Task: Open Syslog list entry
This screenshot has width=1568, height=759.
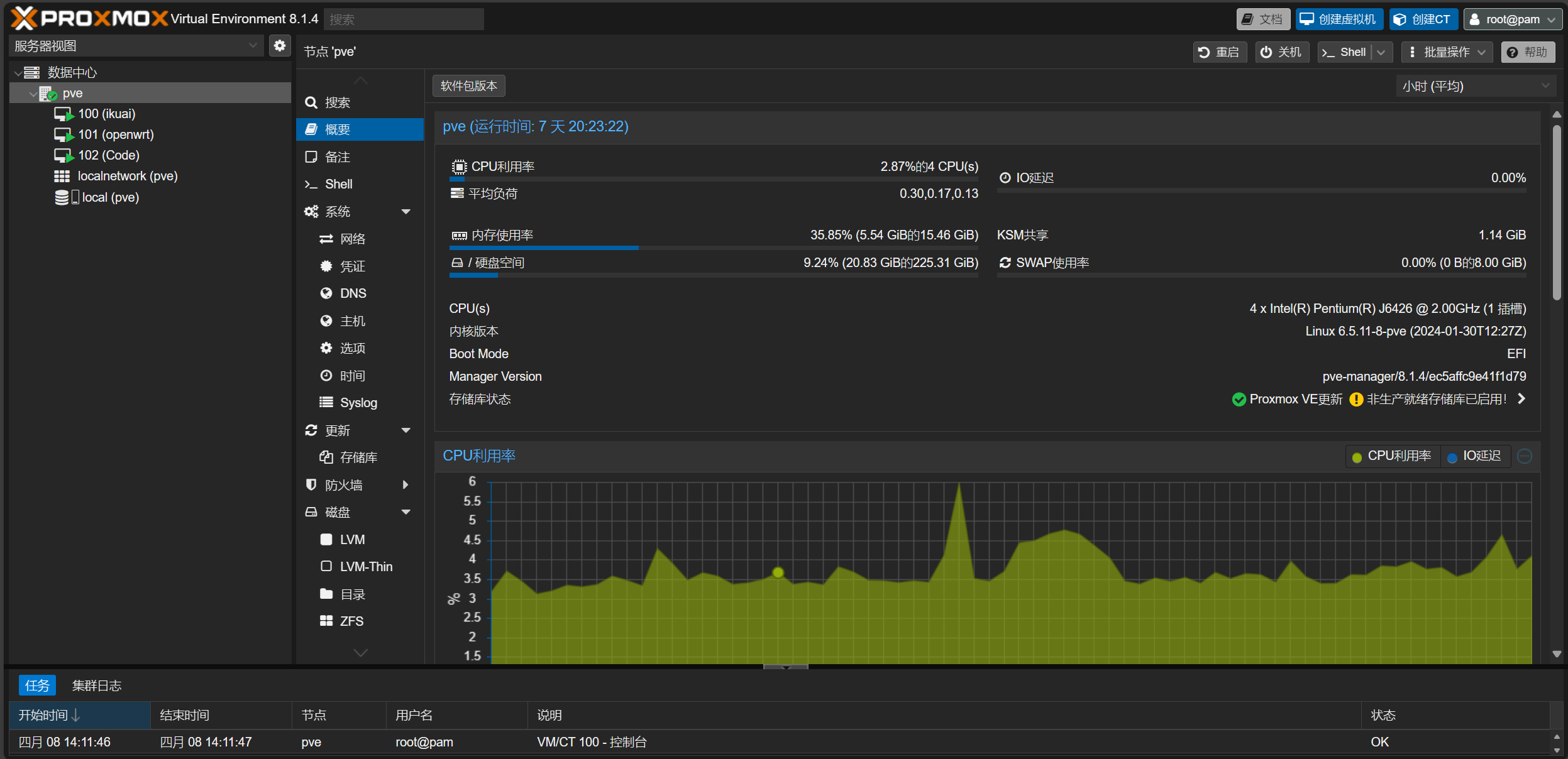Action: [358, 403]
